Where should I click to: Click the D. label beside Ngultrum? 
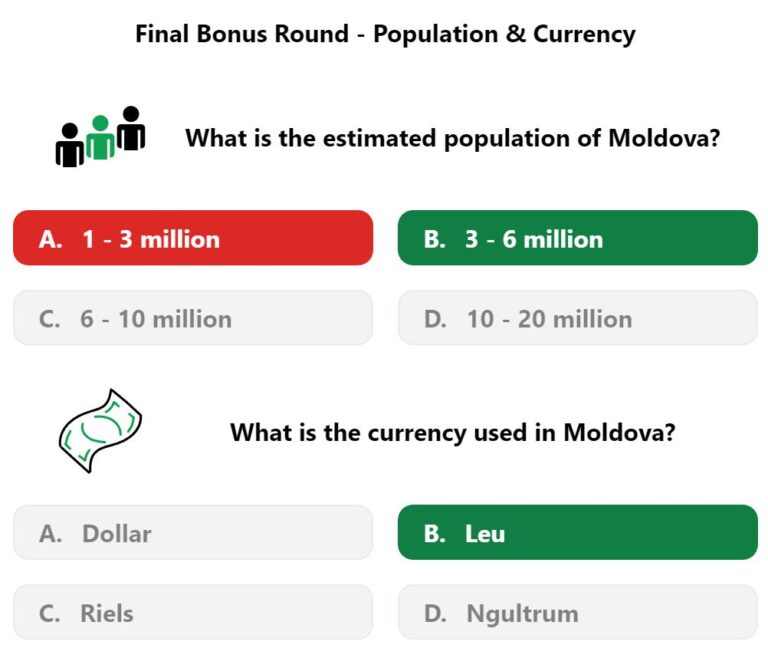pos(435,613)
